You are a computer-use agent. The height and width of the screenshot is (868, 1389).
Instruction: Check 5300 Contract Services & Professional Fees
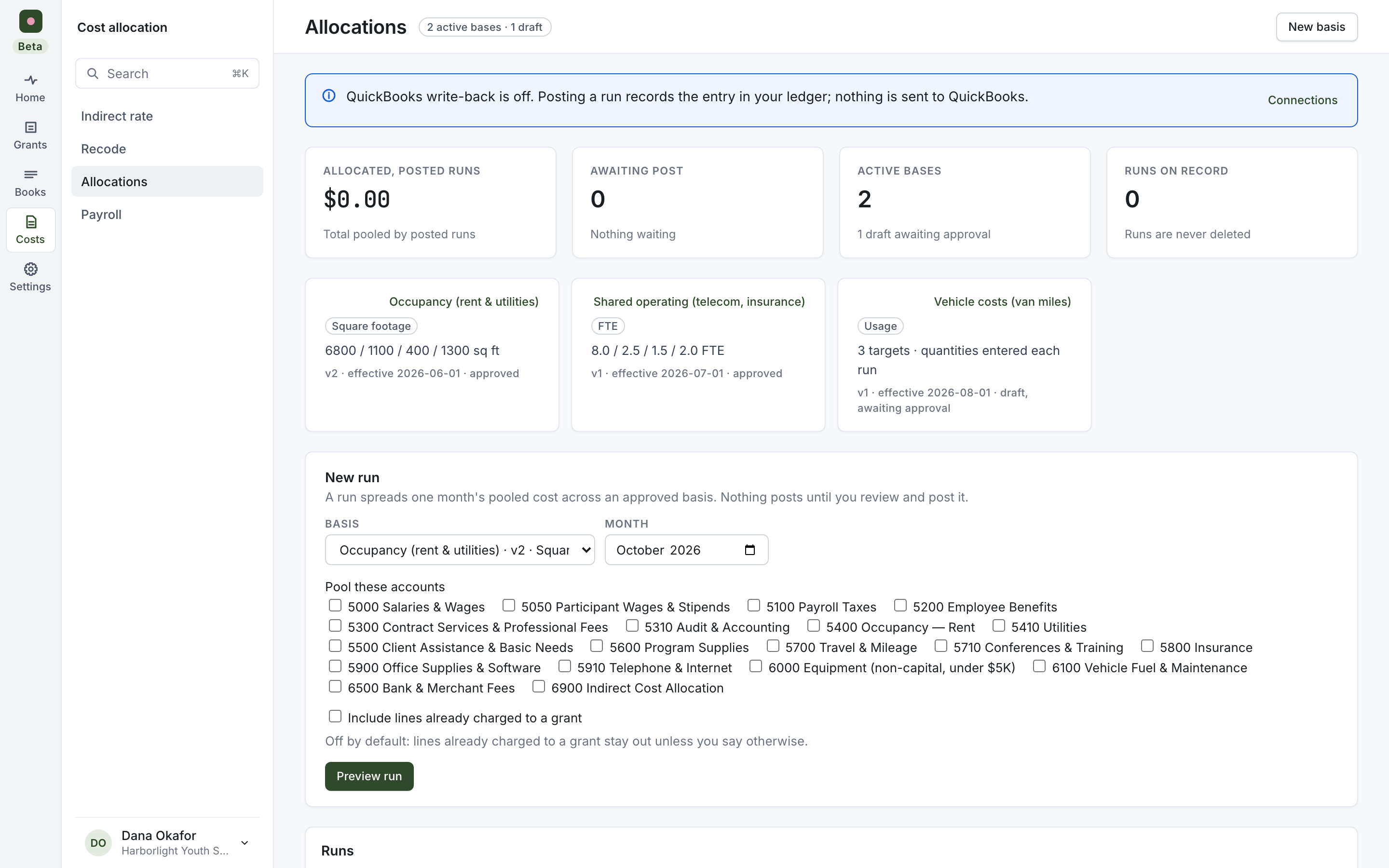pyautogui.click(x=335, y=626)
